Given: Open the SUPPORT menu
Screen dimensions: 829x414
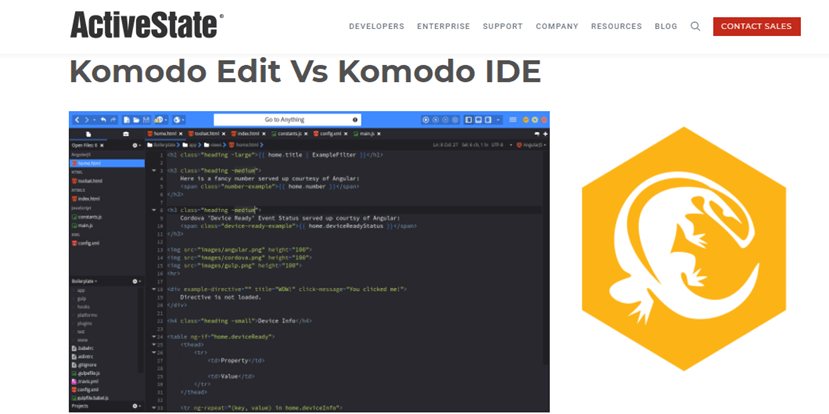Looking at the screenshot, I should coord(503,26).
